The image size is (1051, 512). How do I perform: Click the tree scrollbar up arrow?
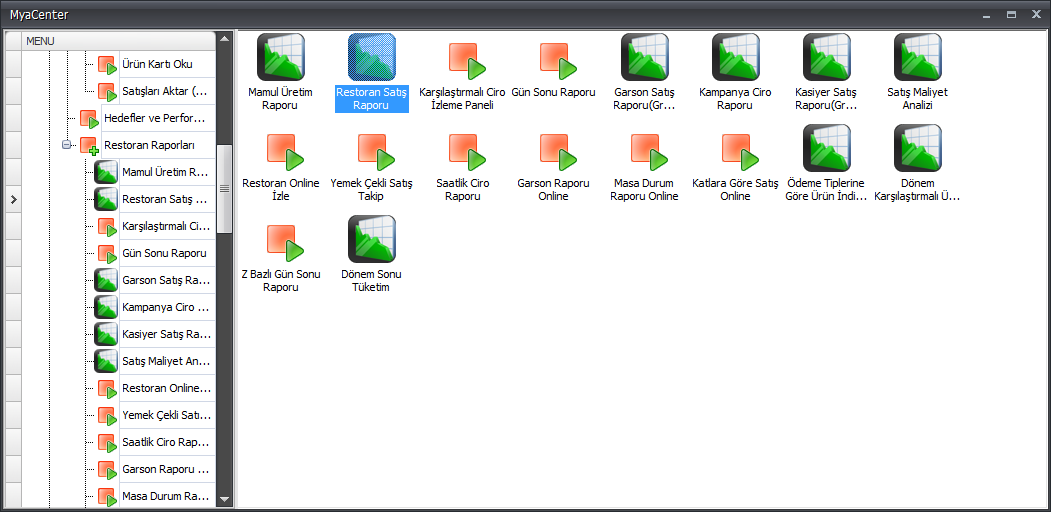pos(225,38)
